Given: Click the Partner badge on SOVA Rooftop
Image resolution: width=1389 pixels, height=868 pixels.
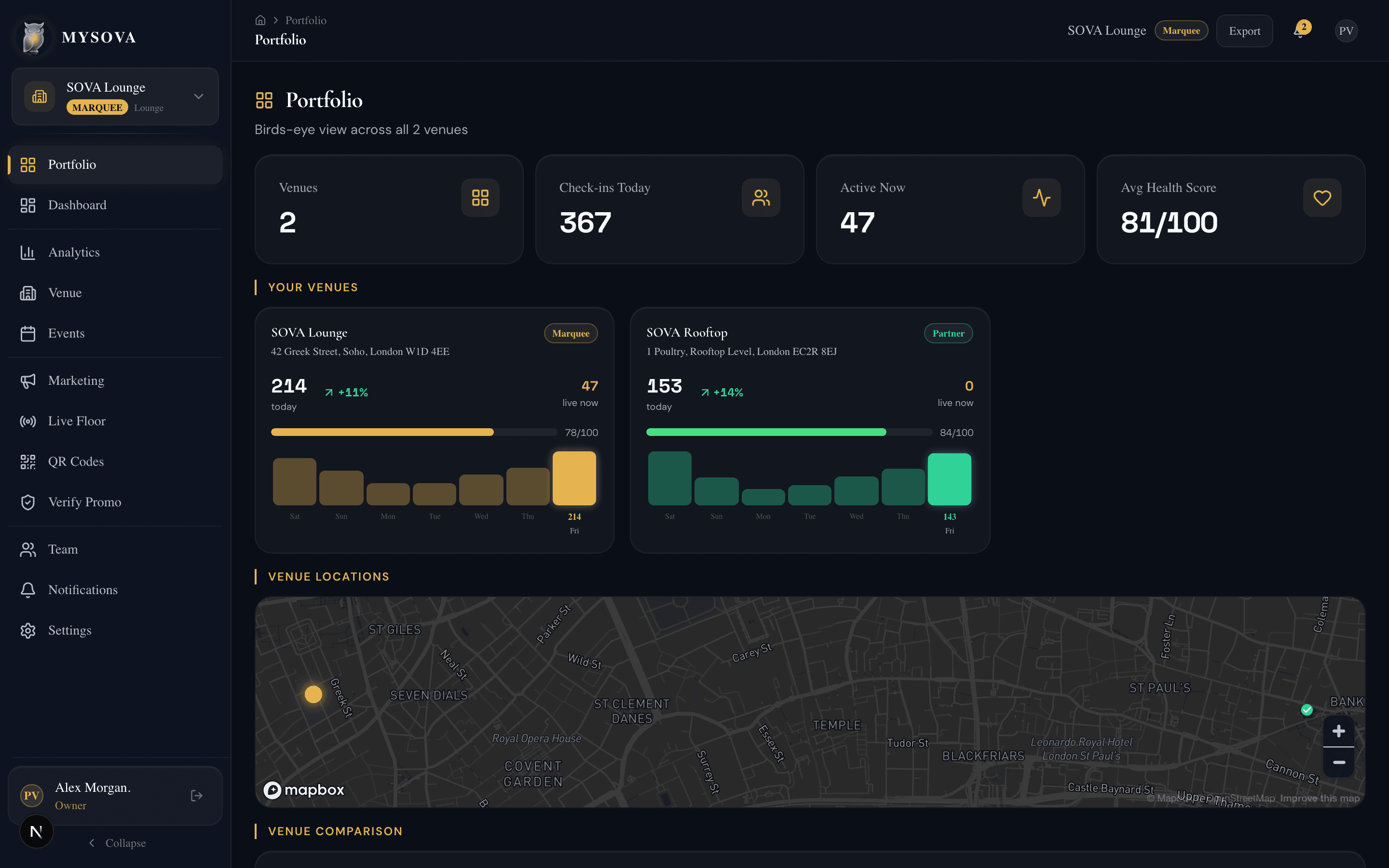Looking at the screenshot, I should [x=948, y=333].
